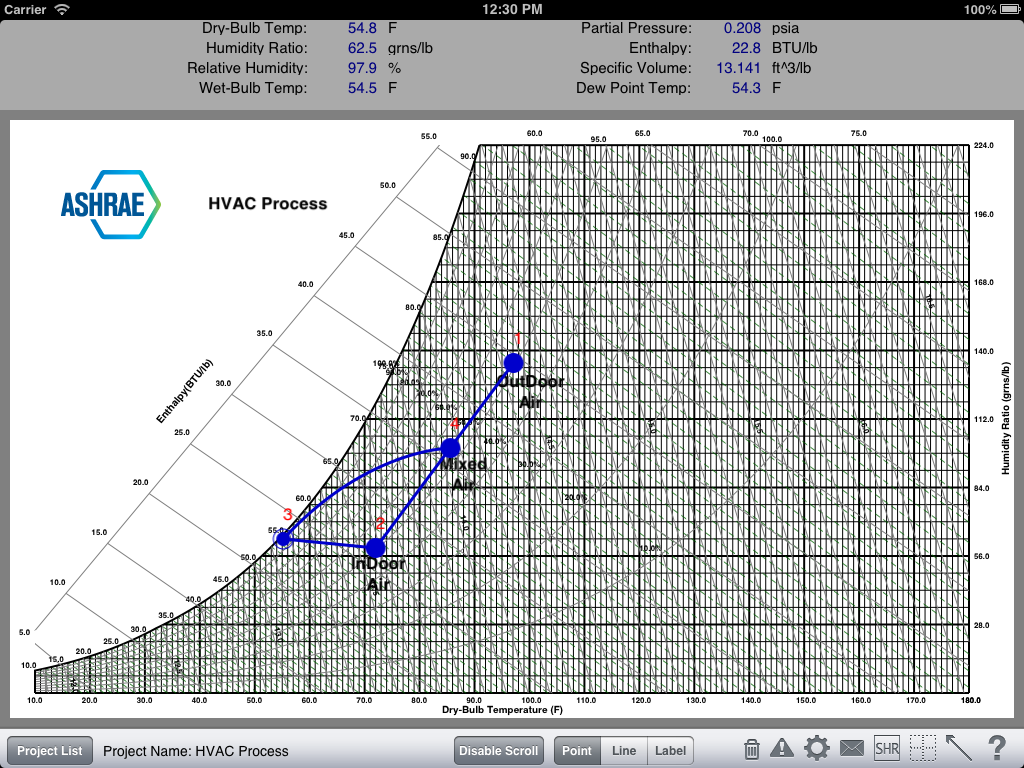The image size is (1024, 768).
Task: Tap the Specific Volume value 13.141
Action: click(x=738, y=68)
